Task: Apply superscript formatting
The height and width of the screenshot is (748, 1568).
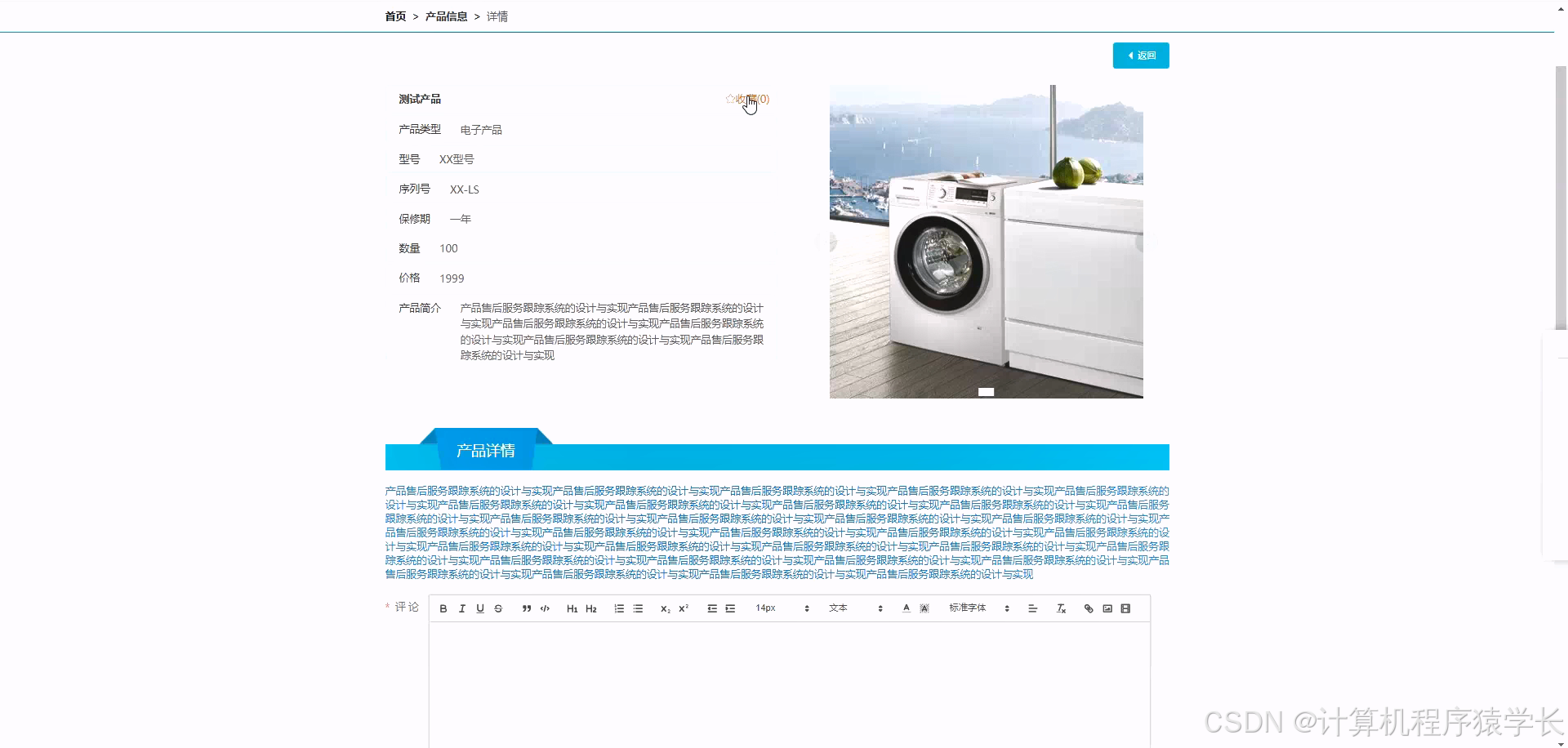Action: click(x=684, y=608)
